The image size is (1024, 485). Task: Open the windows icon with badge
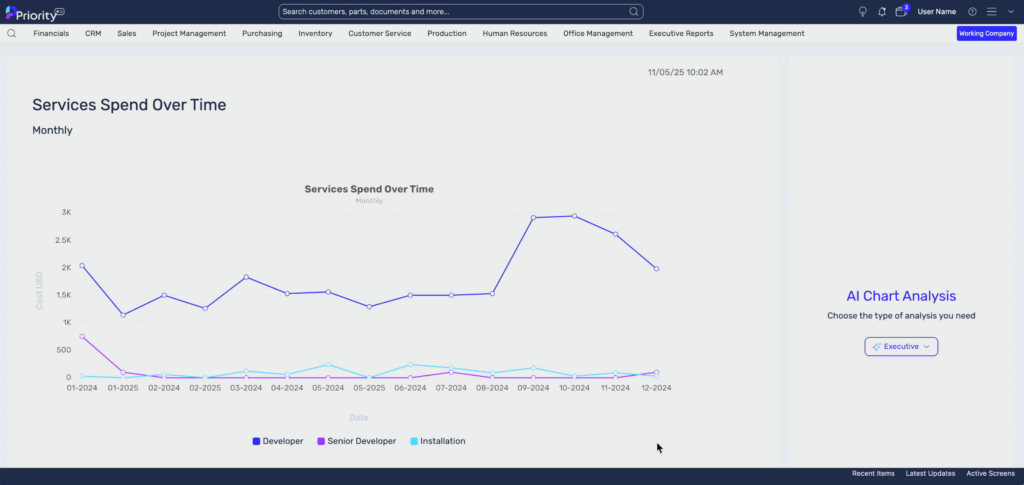tap(901, 11)
